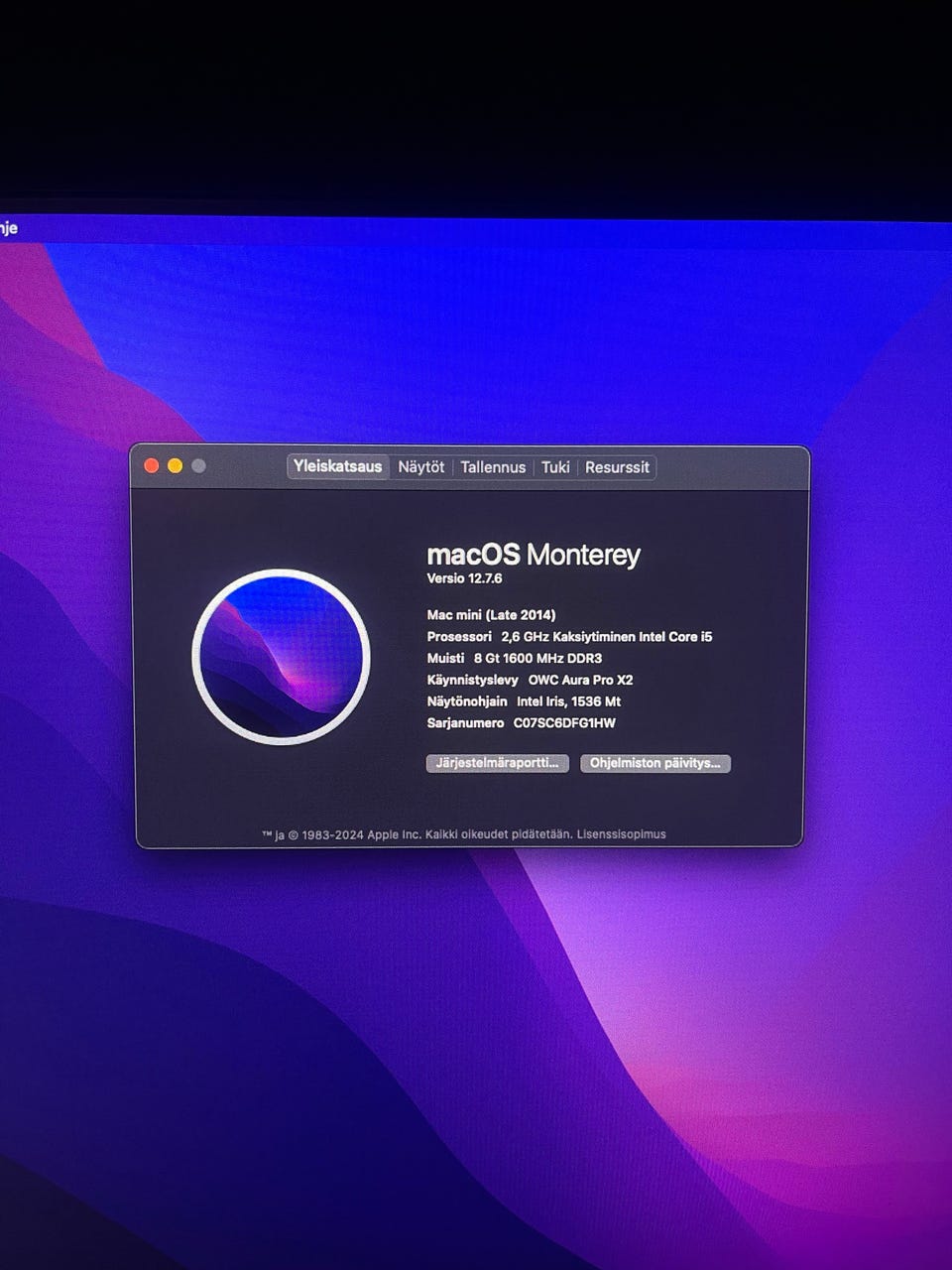Click the macOS Monterey title
Viewport: 952px width, 1270px height.
pos(534,555)
